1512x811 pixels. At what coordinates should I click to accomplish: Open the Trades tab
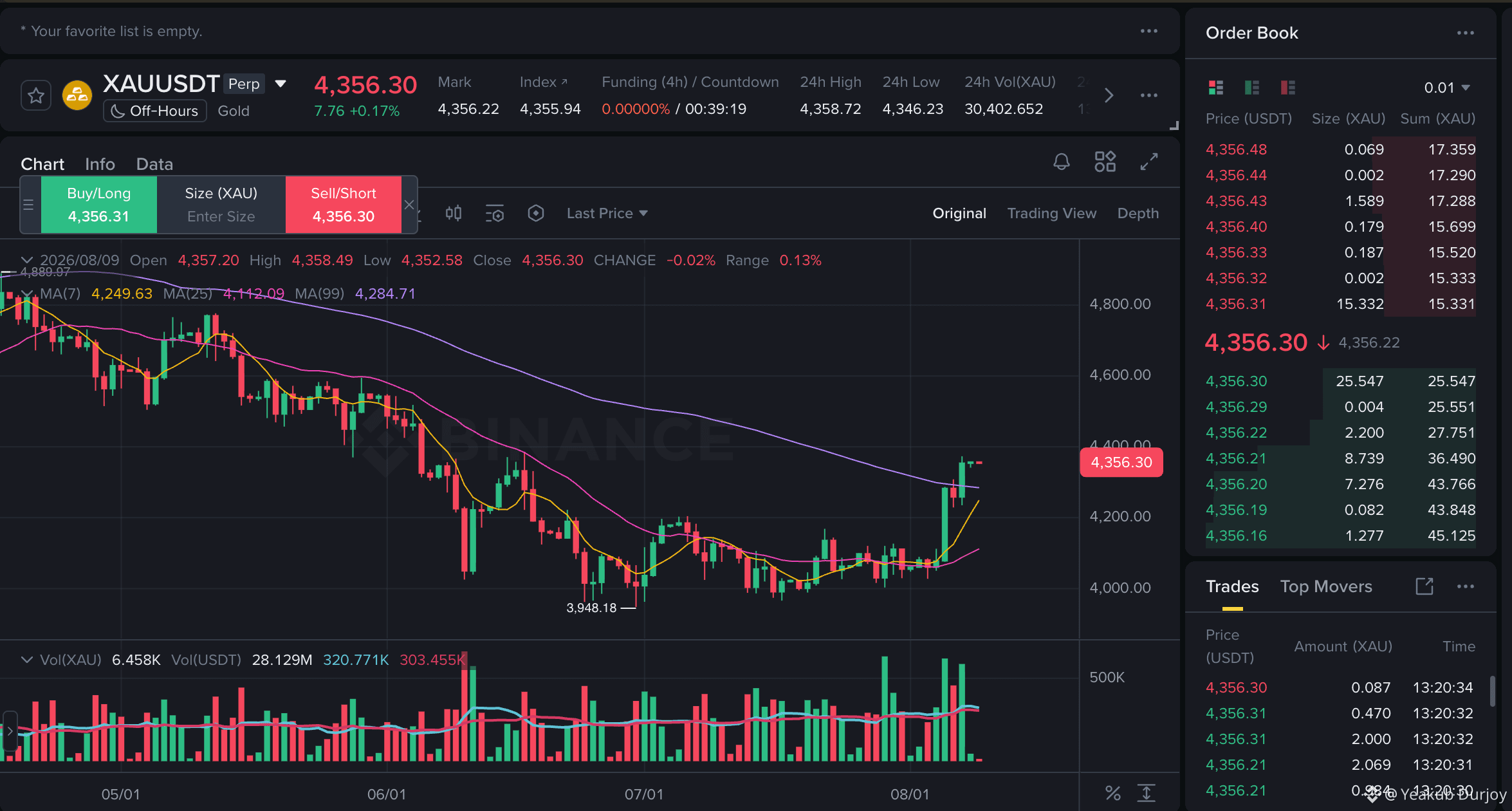pyautogui.click(x=1232, y=586)
